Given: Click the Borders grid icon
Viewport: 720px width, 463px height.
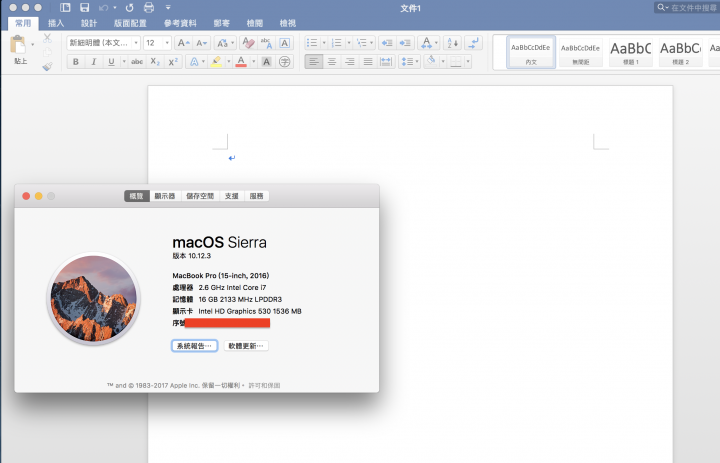Looking at the screenshot, I should (x=456, y=62).
